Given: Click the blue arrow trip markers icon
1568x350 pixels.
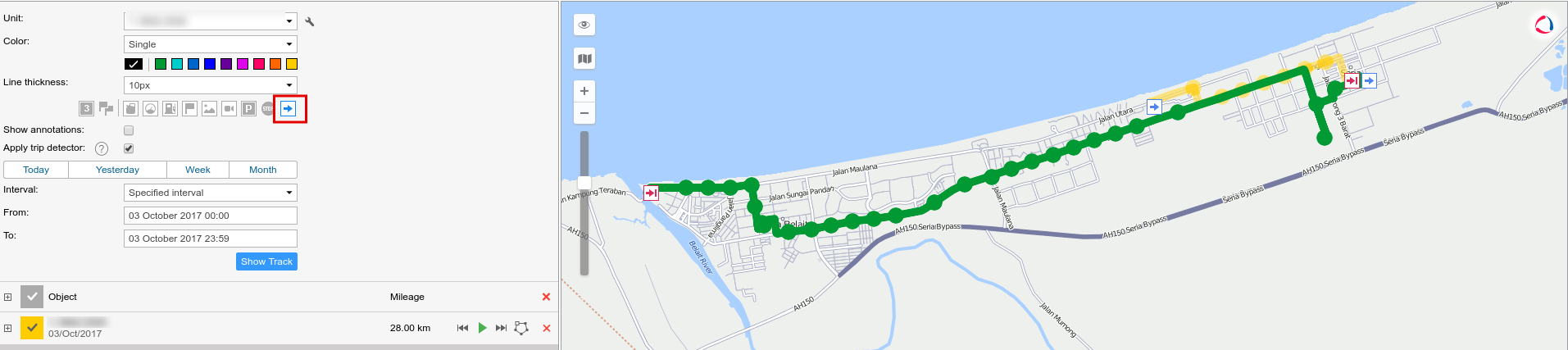Looking at the screenshot, I should click(288, 108).
